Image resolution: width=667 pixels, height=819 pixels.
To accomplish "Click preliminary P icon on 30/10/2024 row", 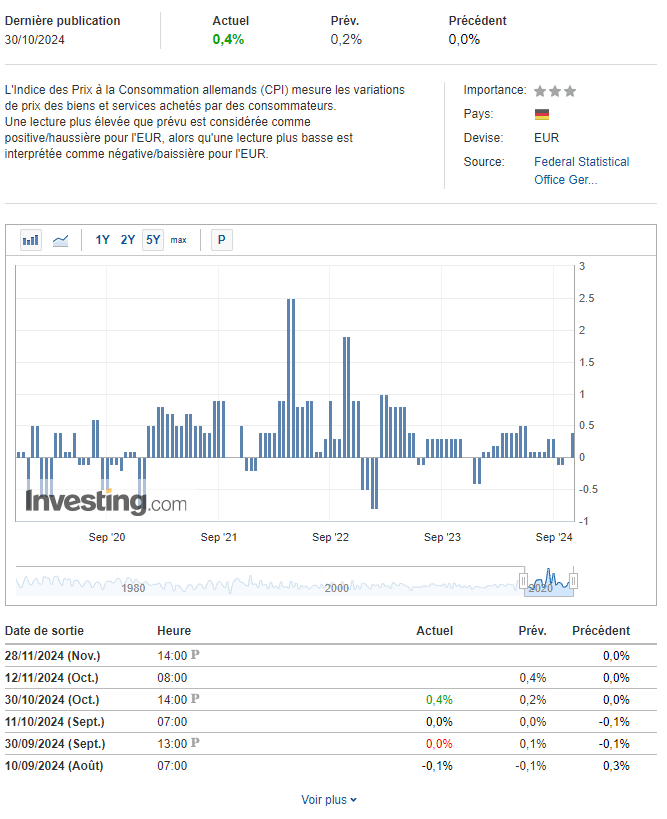I will [x=195, y=699].
